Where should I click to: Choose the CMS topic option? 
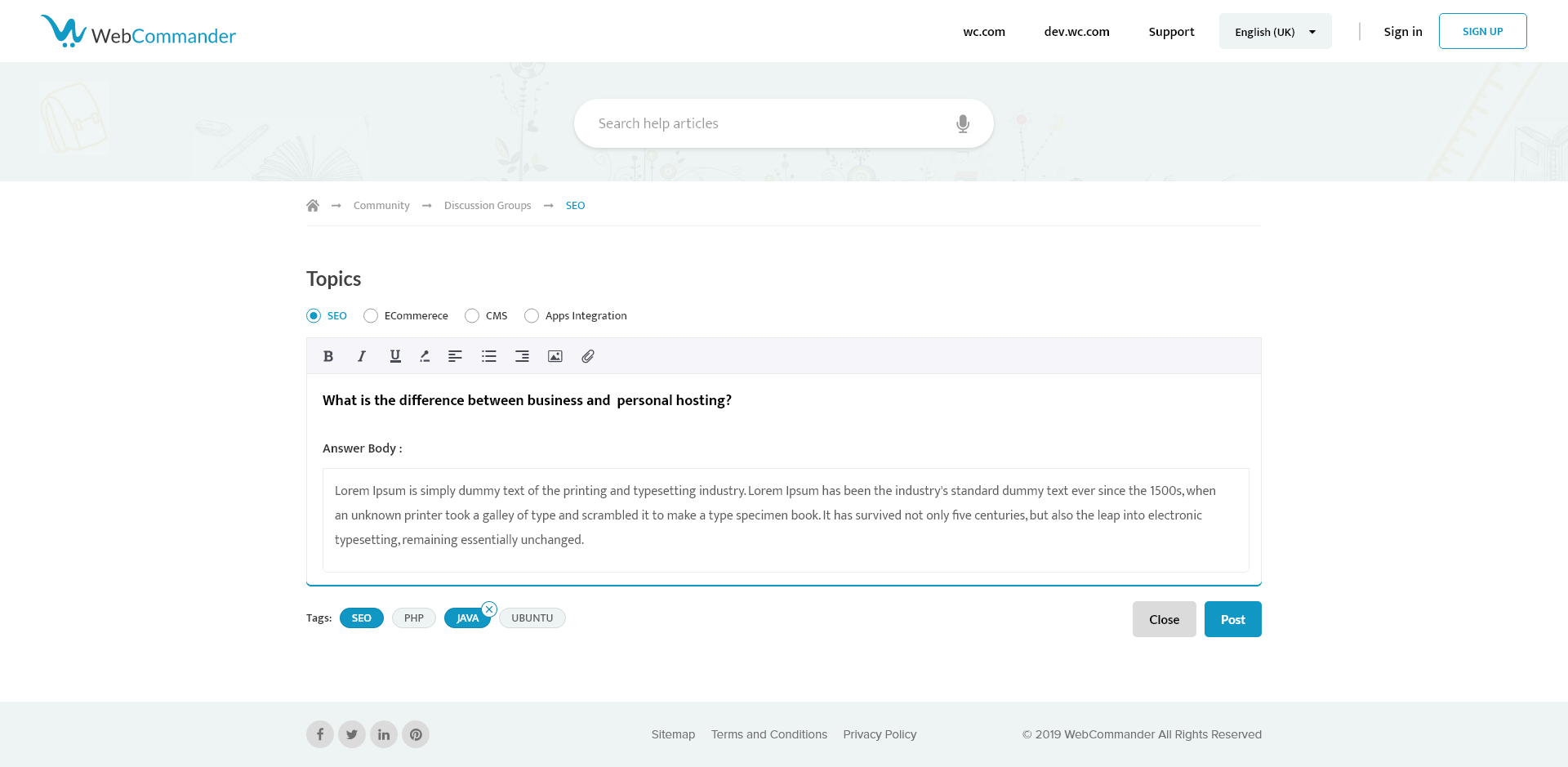(472, 316)
